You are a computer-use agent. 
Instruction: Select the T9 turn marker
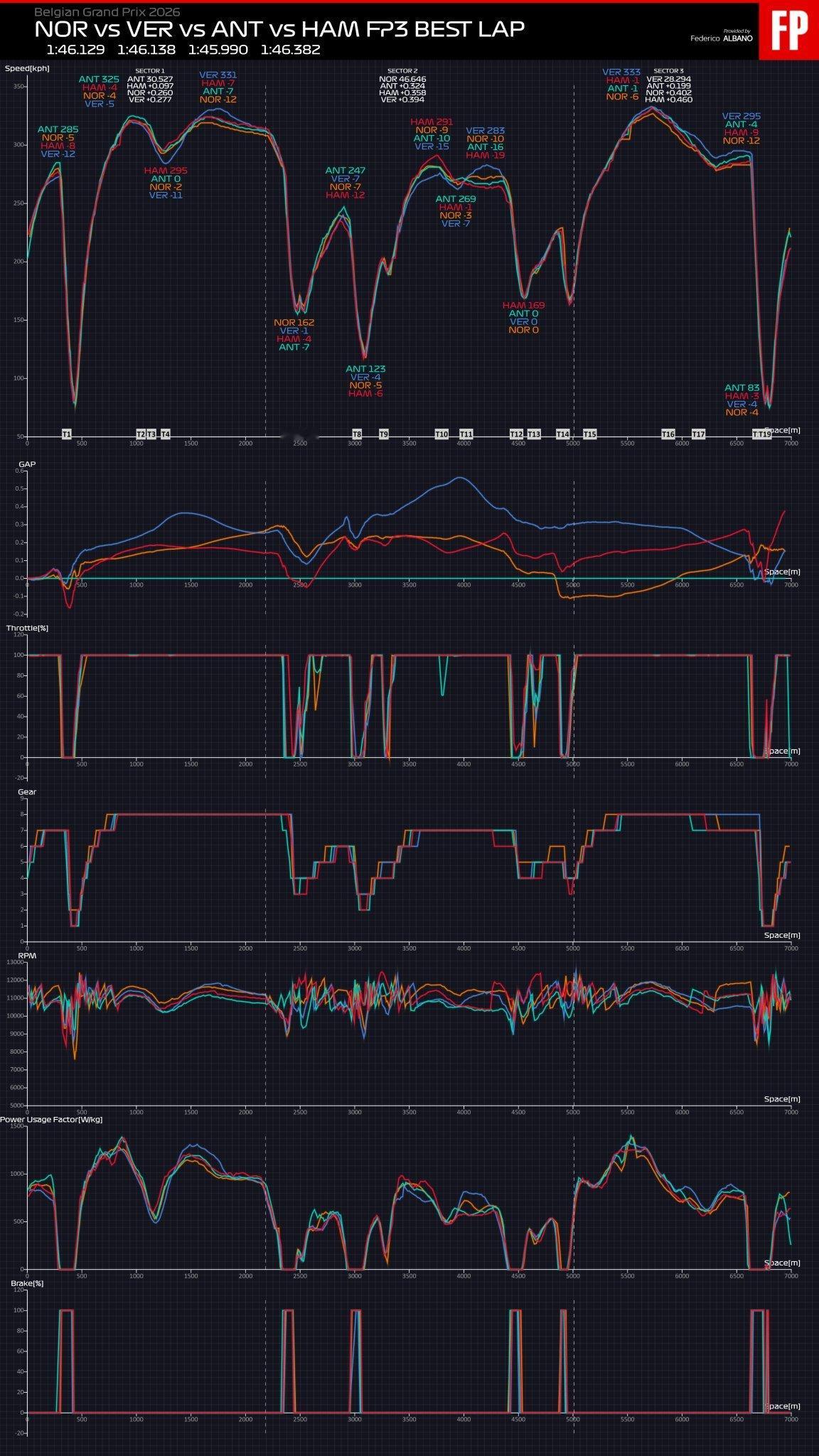[x=384, y=434]
